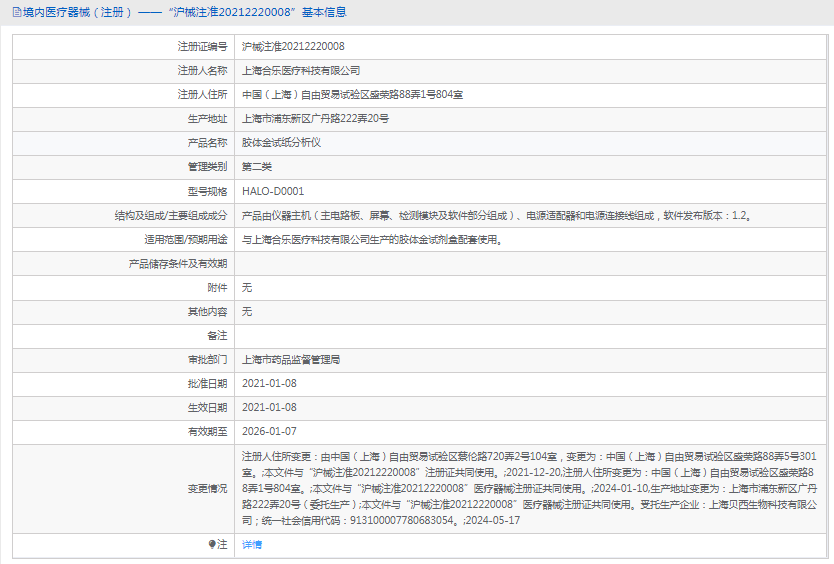Click the structure and composition description text
The height and width of the screenshot is (564, 834).
tap(496, 215)
